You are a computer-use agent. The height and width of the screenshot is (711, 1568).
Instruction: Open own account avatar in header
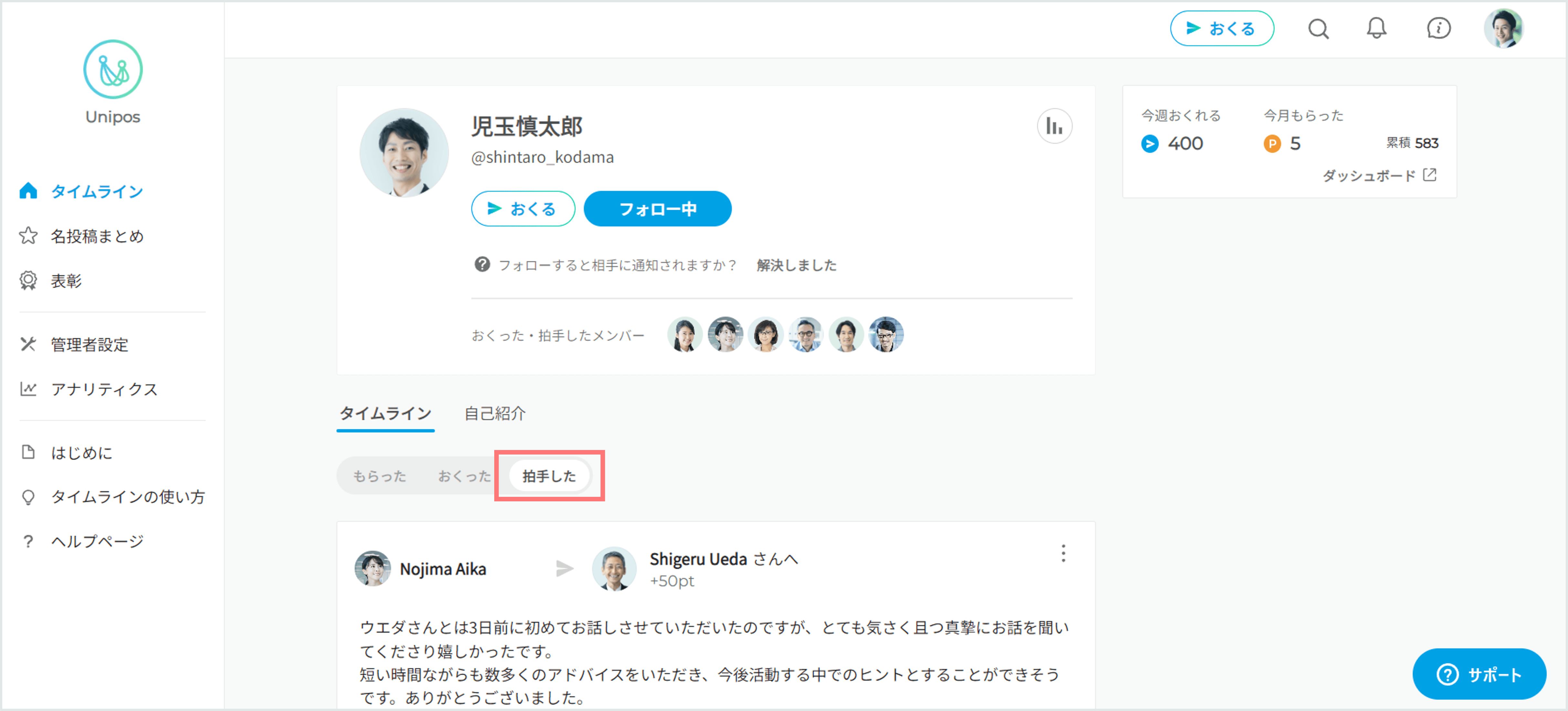1503,28
